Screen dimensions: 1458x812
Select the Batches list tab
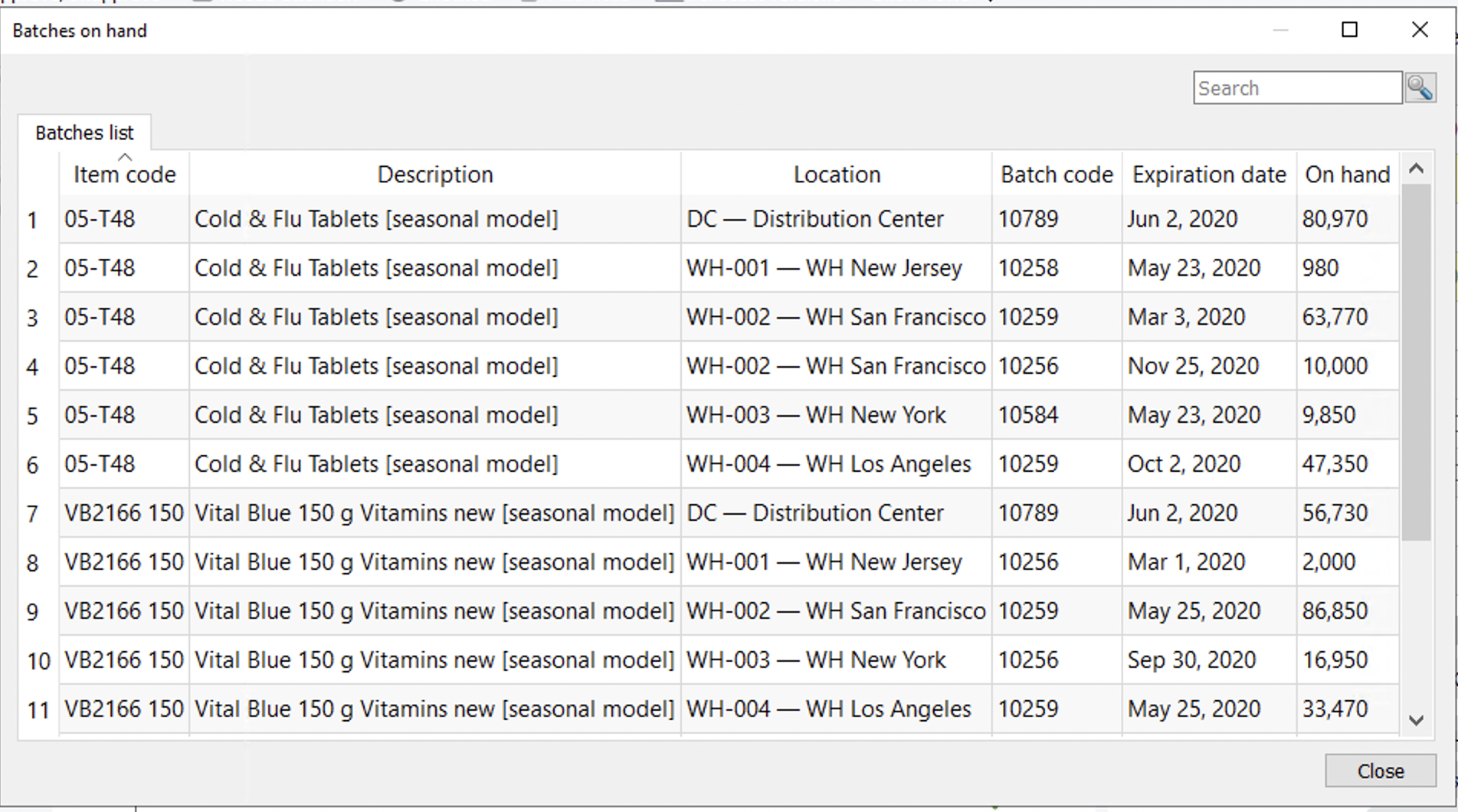click(x=84, y=133)
